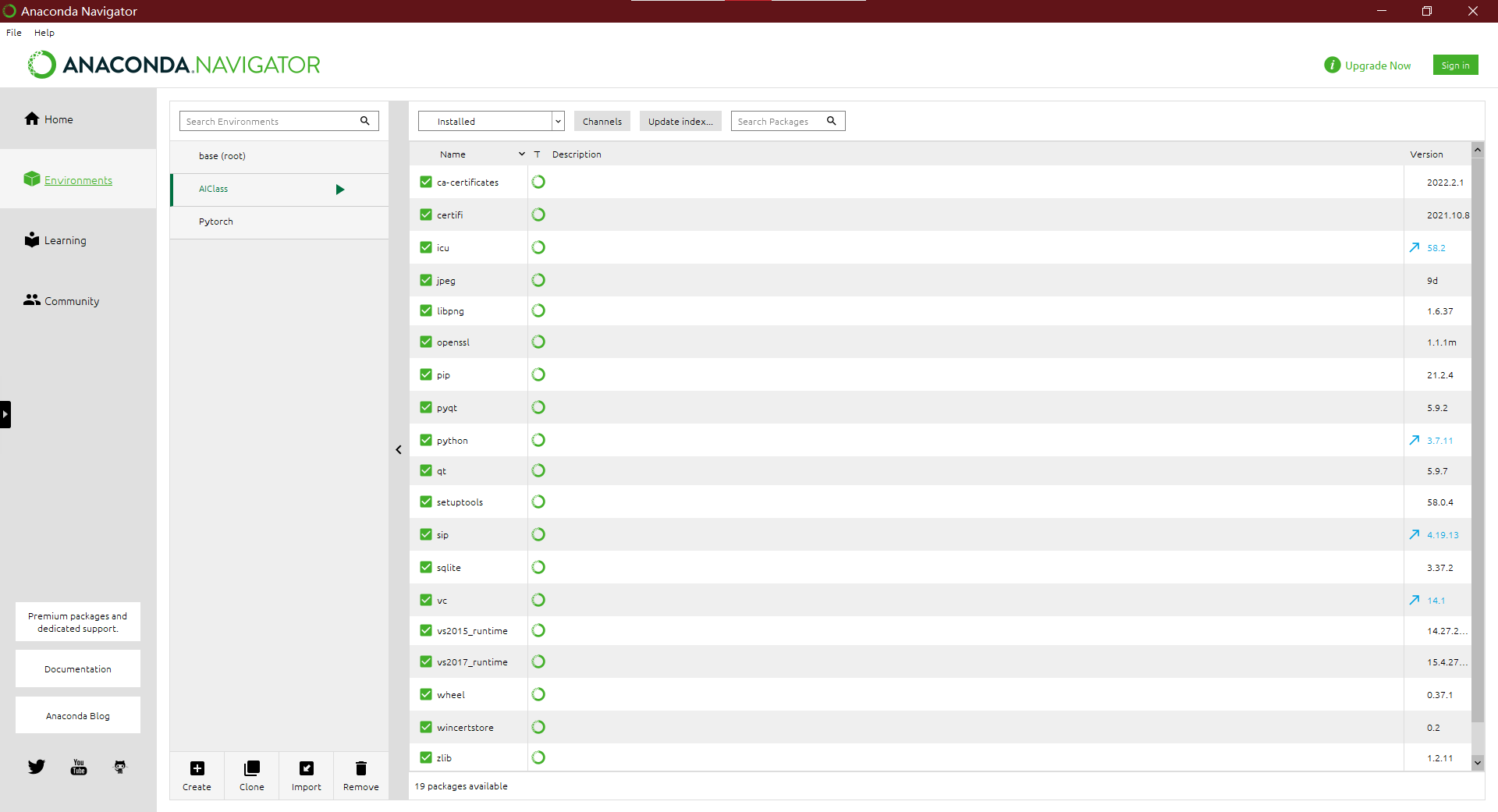Click the Name column sort arrow
Screen dimensions: 1498x812
pos(522,154)
